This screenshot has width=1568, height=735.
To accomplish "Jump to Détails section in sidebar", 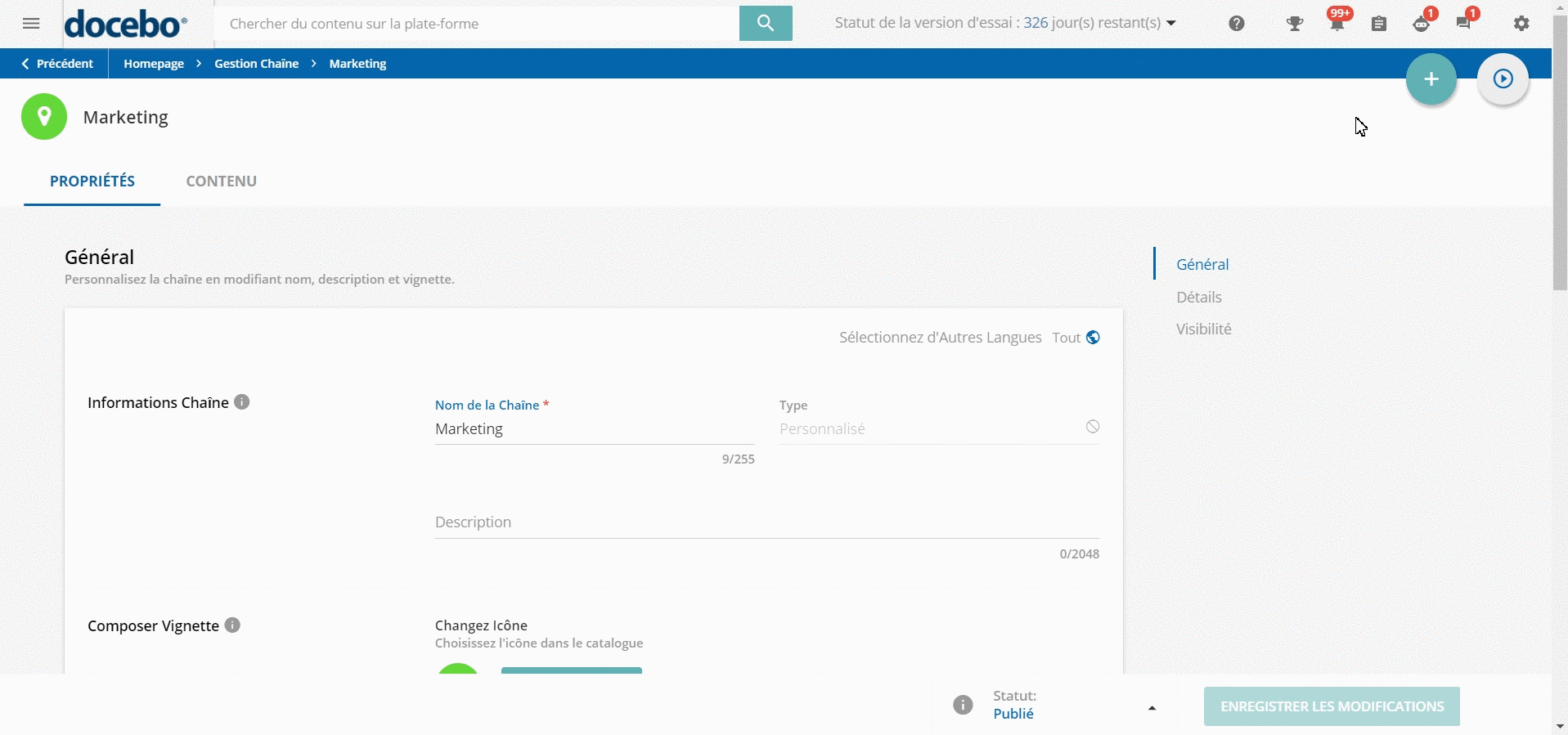I will click(x=1198, y=298).
